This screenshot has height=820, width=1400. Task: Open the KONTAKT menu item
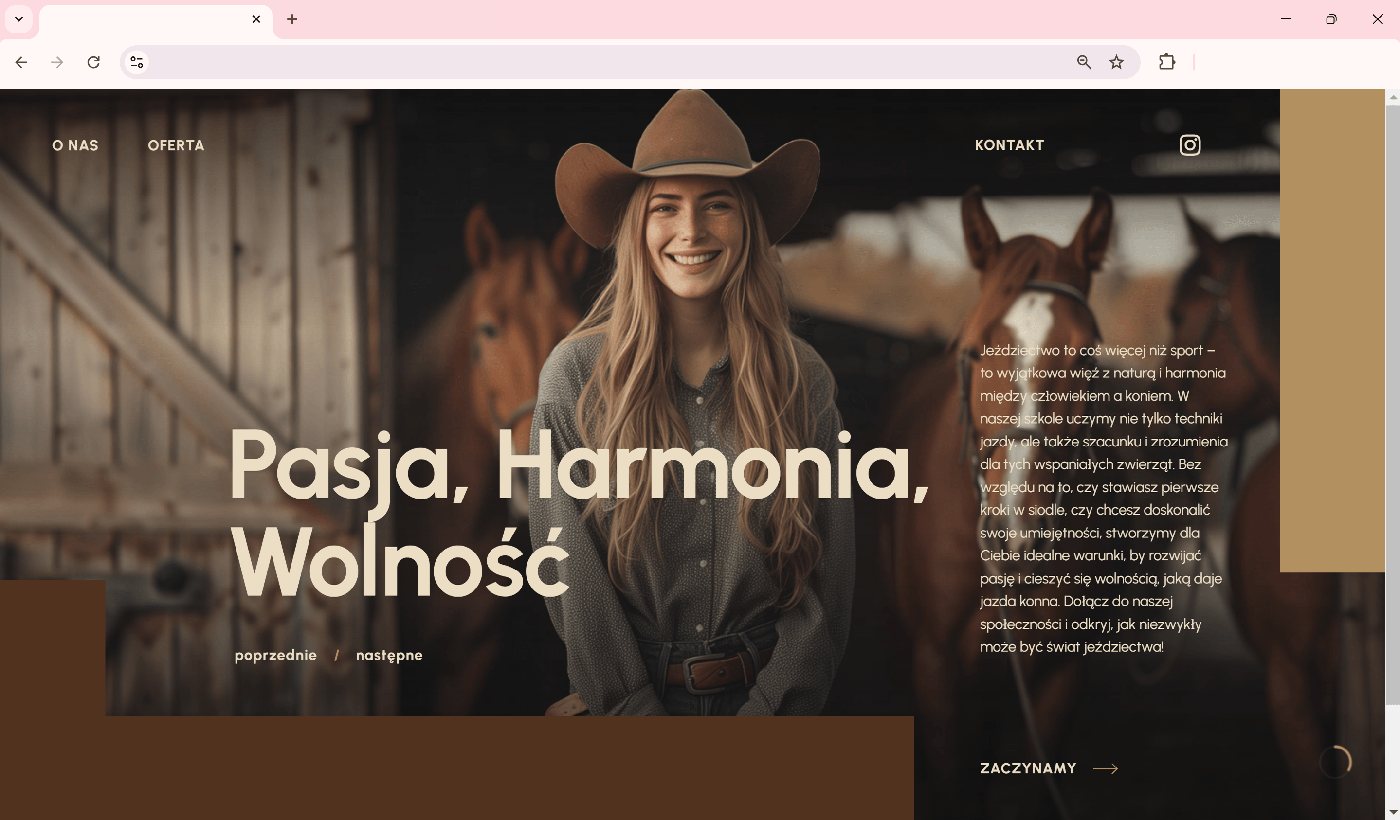coord(1010,145)
